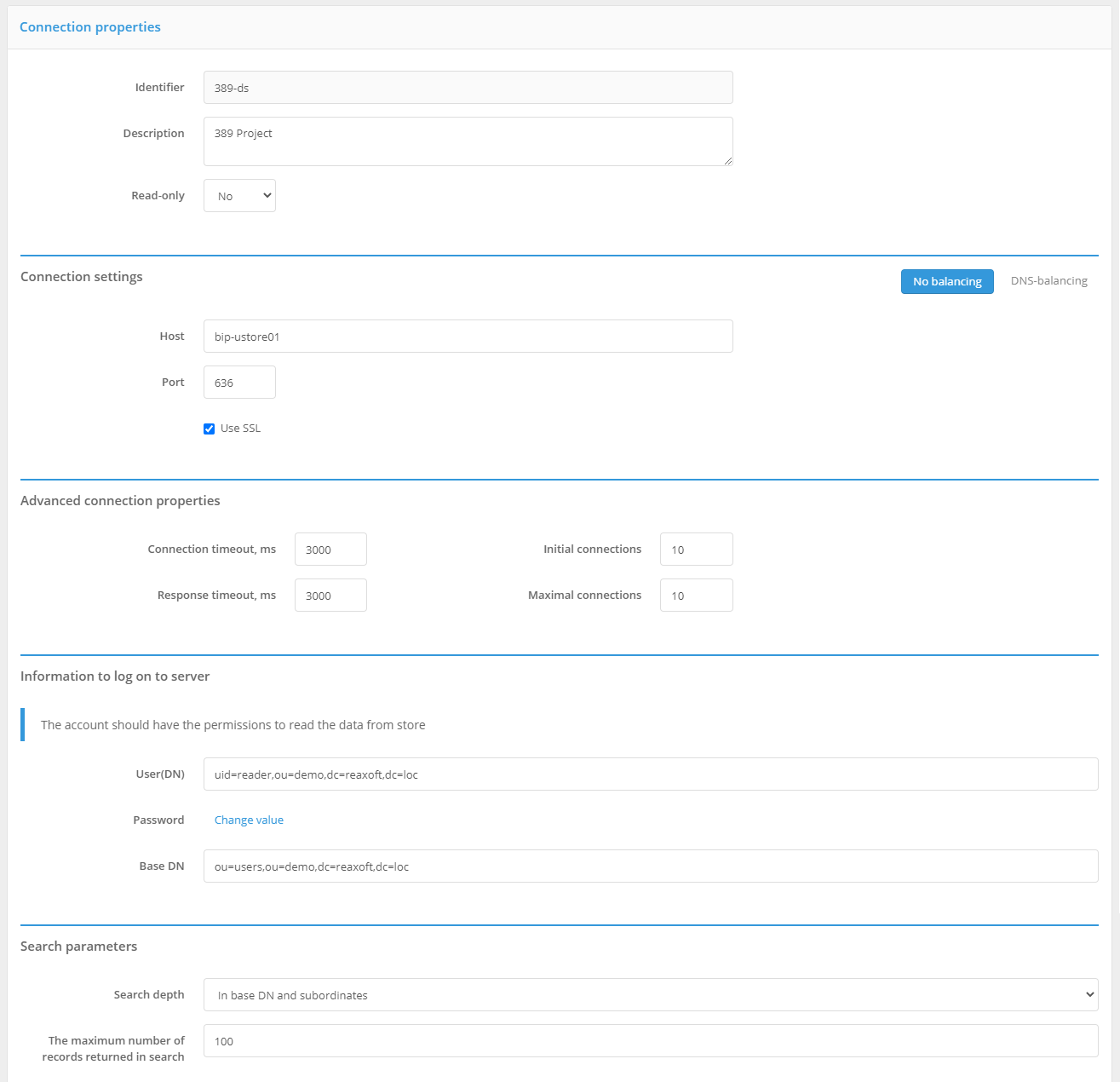Image resolution: width=1120 pixels, height=1082 pixels.
Task: Edit the Response timeout value
Action: [330, 596]
